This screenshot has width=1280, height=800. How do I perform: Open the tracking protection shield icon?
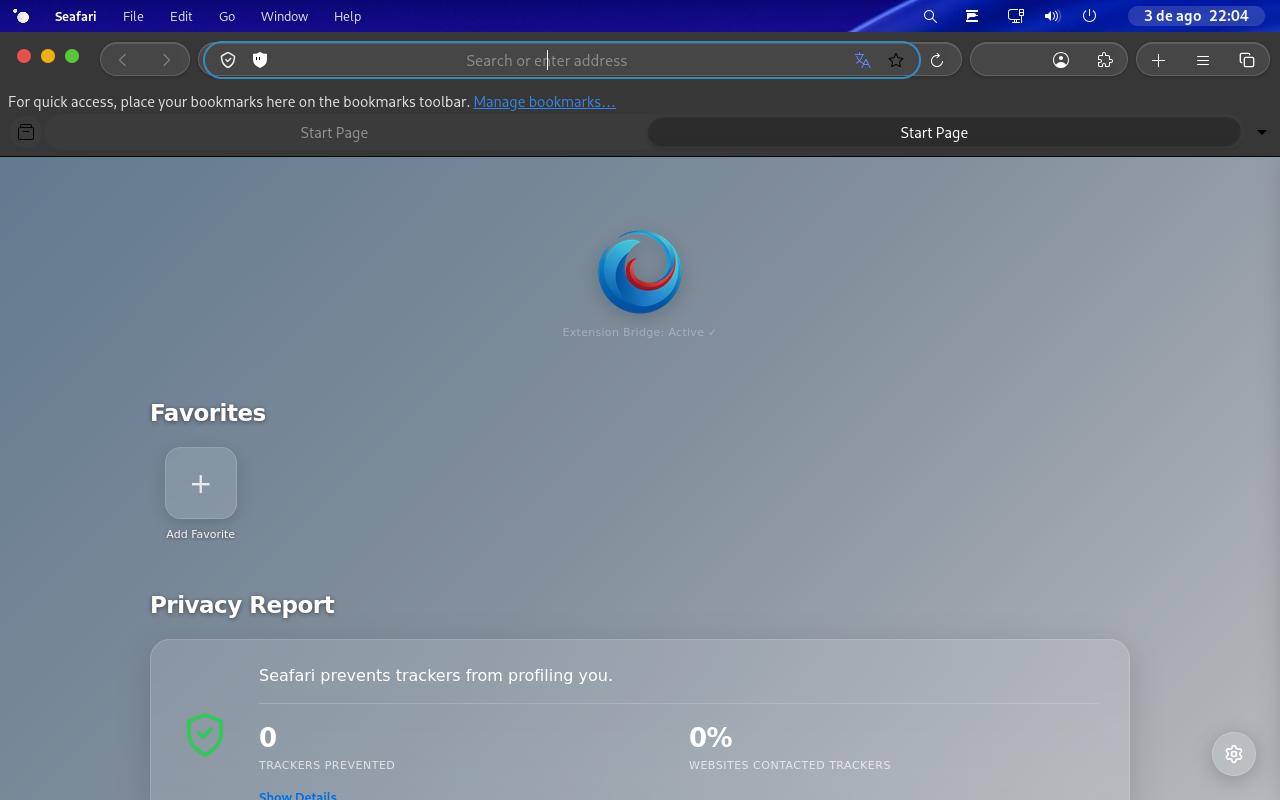pyautogui.click(x=228, y=60)
